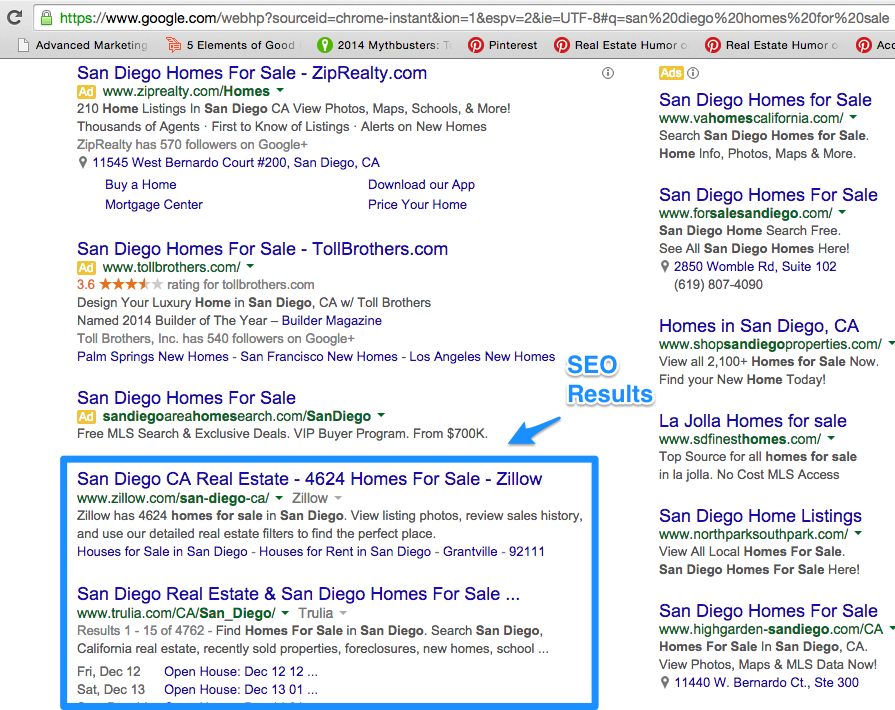Click the green padlock security icon
895x710 pixels.
tap(46, 18)
